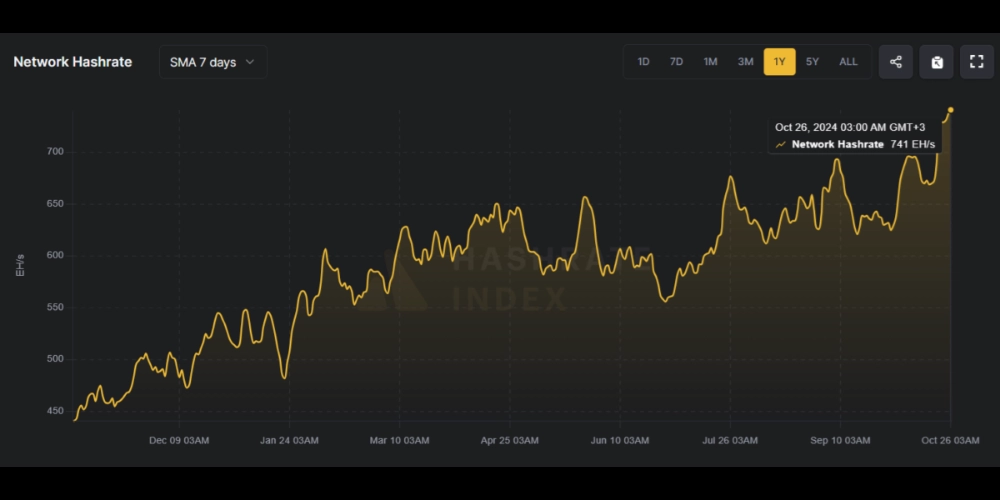
Task: Open the SMA 7 days dropdown
Action: coord(213,62)
